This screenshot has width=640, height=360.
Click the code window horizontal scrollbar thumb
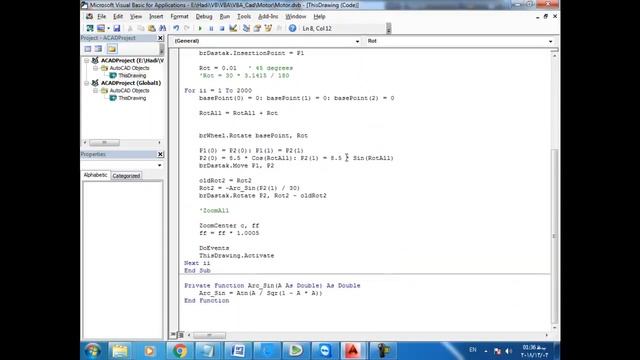(209, 335)
